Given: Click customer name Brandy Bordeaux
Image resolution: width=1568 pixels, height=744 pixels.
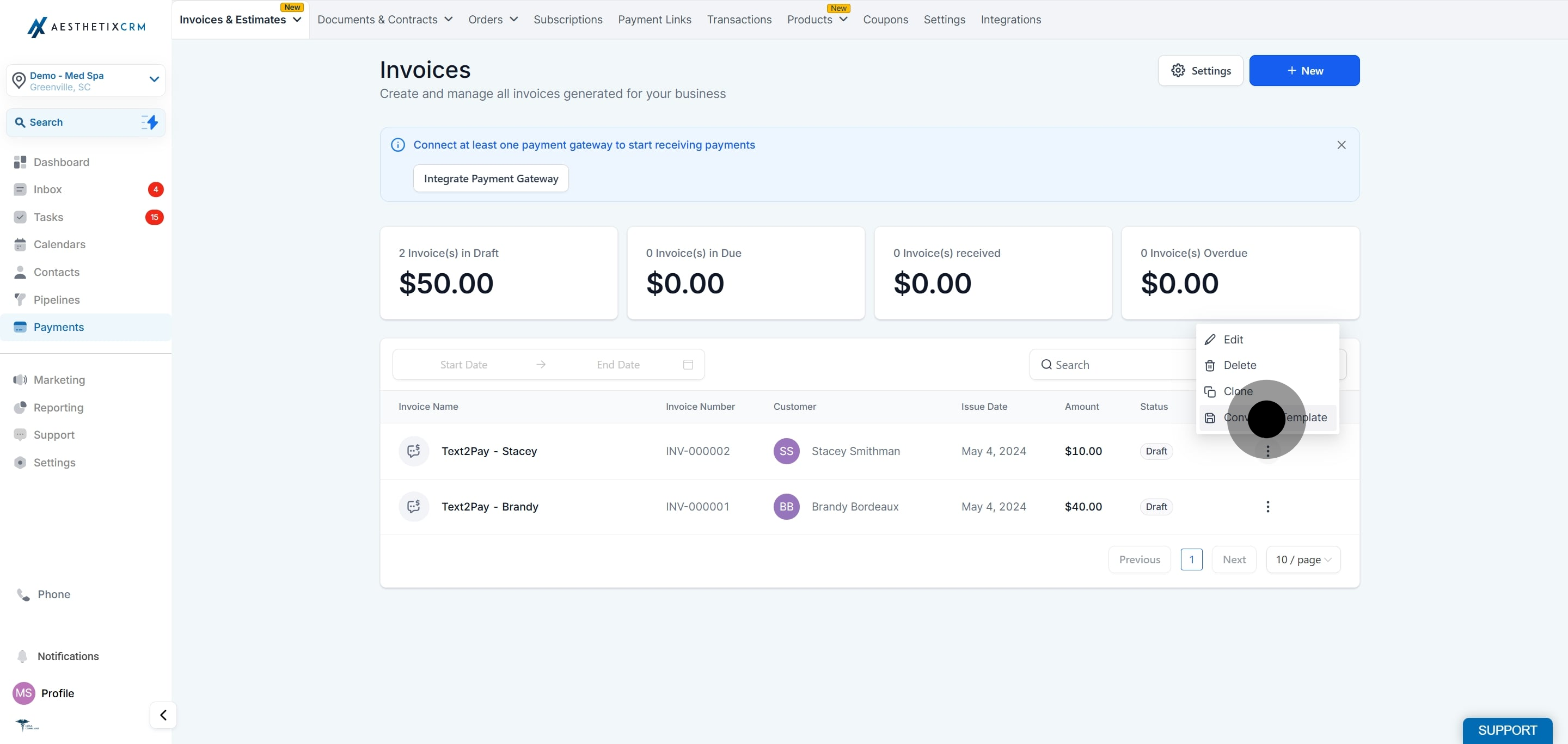Looking at the screenshot, I should coord(855,507).
